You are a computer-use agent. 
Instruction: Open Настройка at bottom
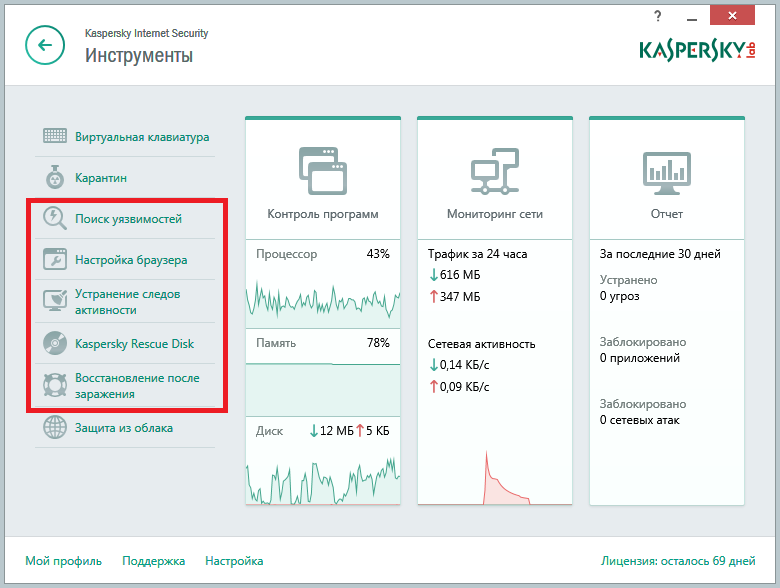click(234, 561)
